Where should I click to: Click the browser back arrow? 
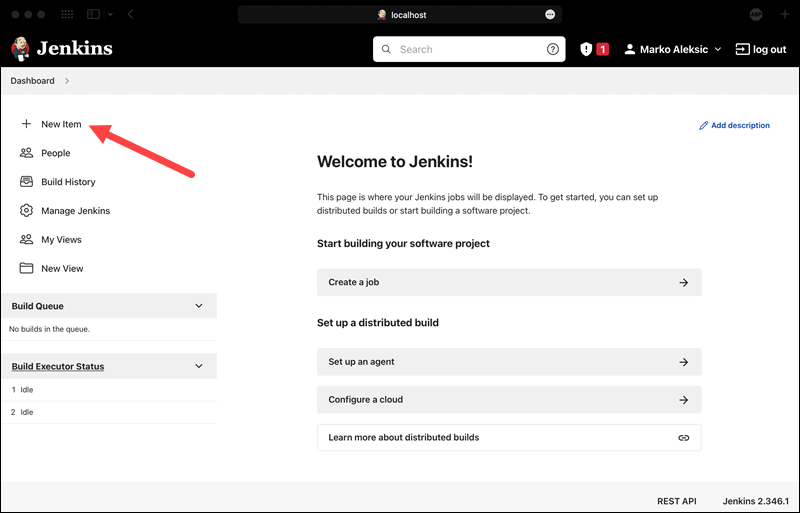[x=131, y=14]
